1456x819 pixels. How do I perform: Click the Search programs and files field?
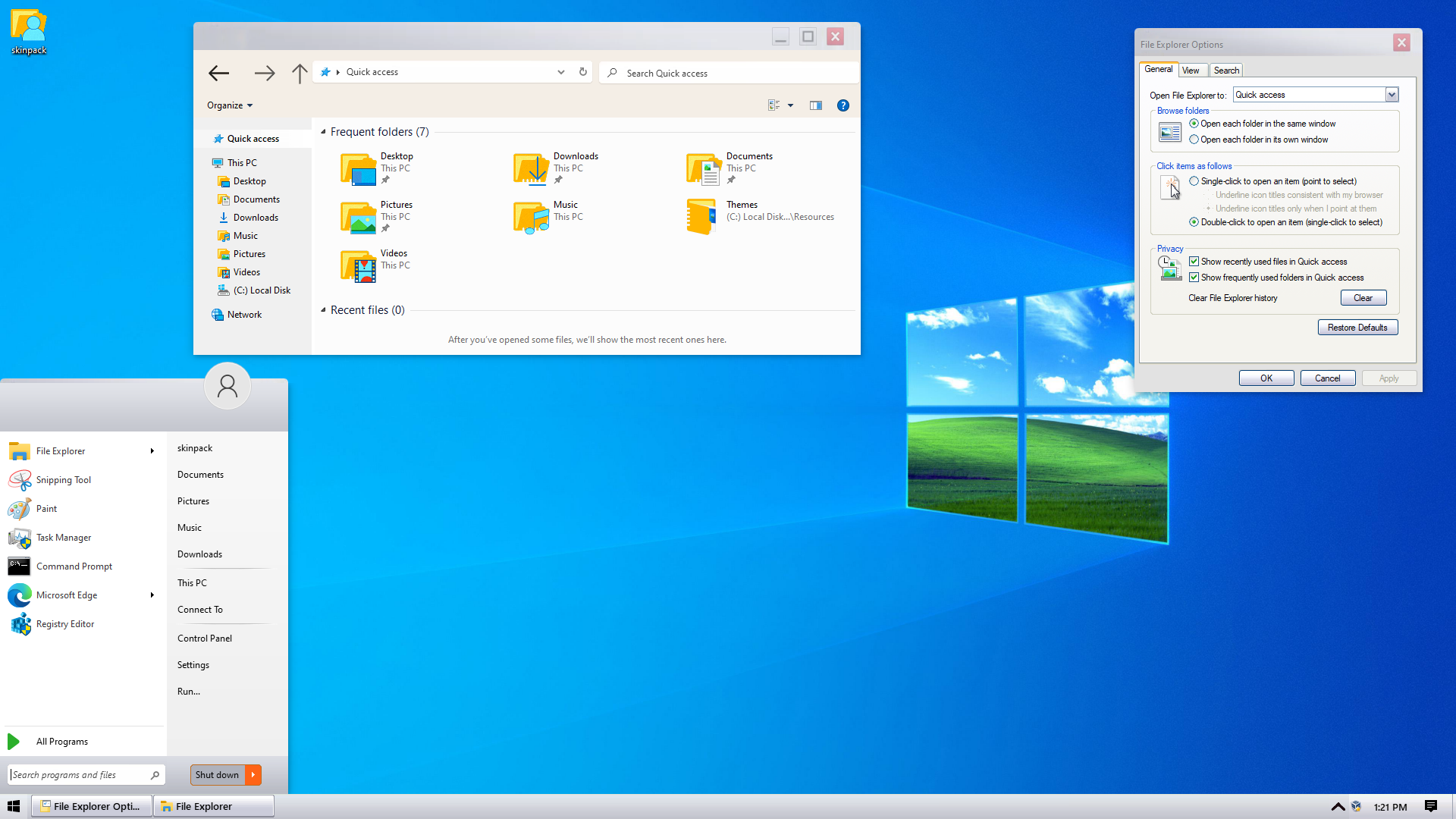coord(80,775)
